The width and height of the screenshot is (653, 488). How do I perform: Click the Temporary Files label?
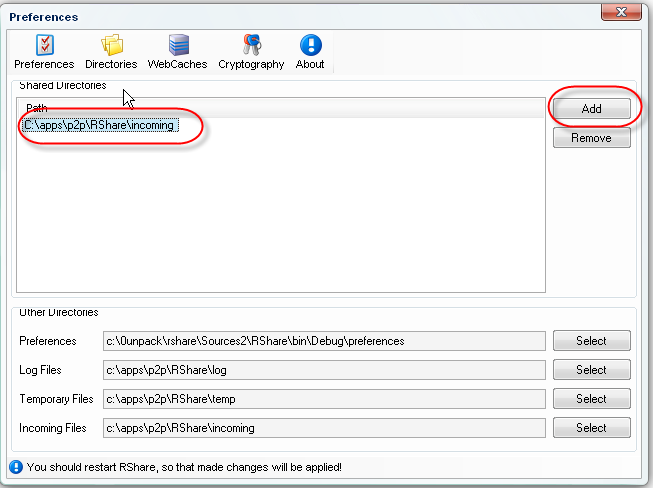[x=56, y=399]
